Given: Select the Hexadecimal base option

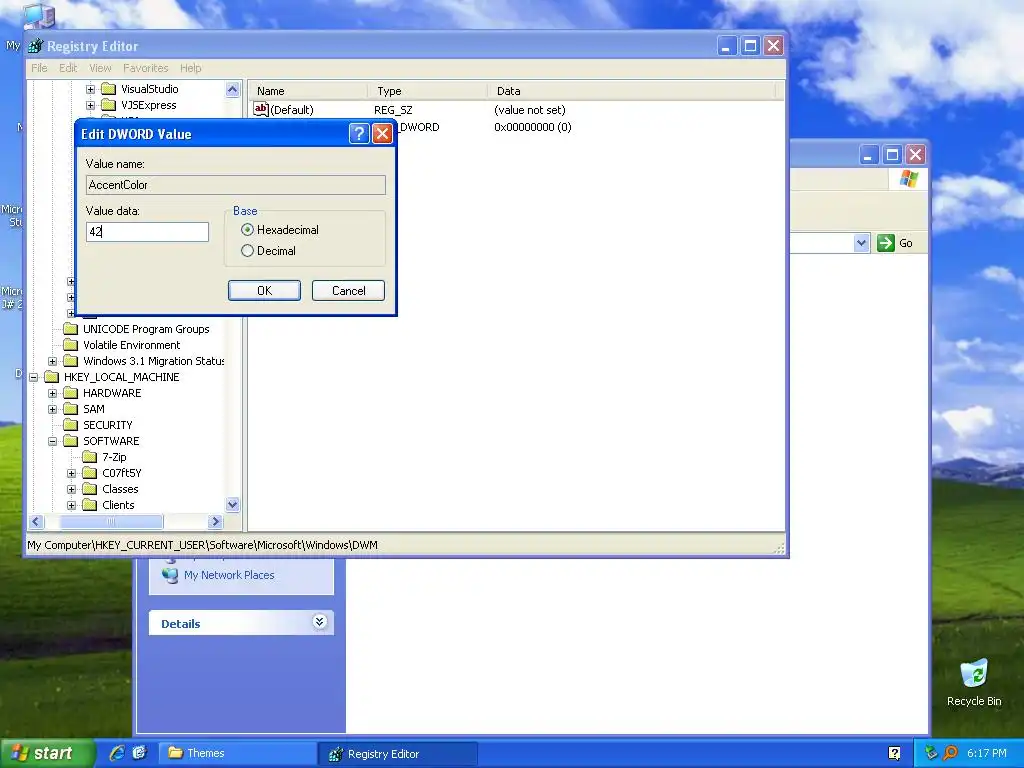Looking at the screenshot, I should [x=247, y=230].
